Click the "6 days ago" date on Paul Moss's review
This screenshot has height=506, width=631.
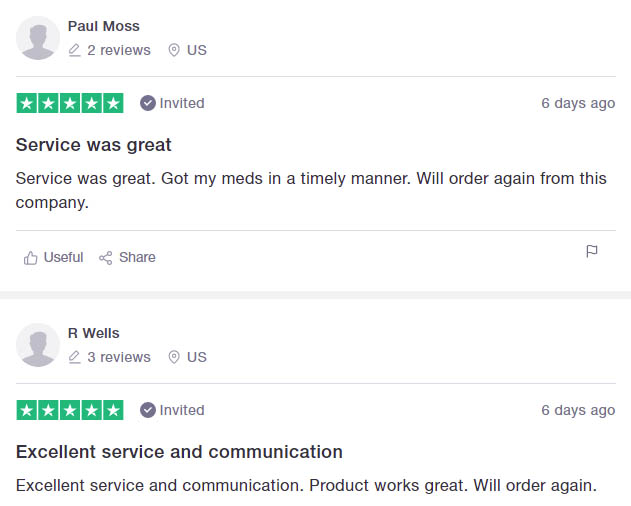(578, 103)
